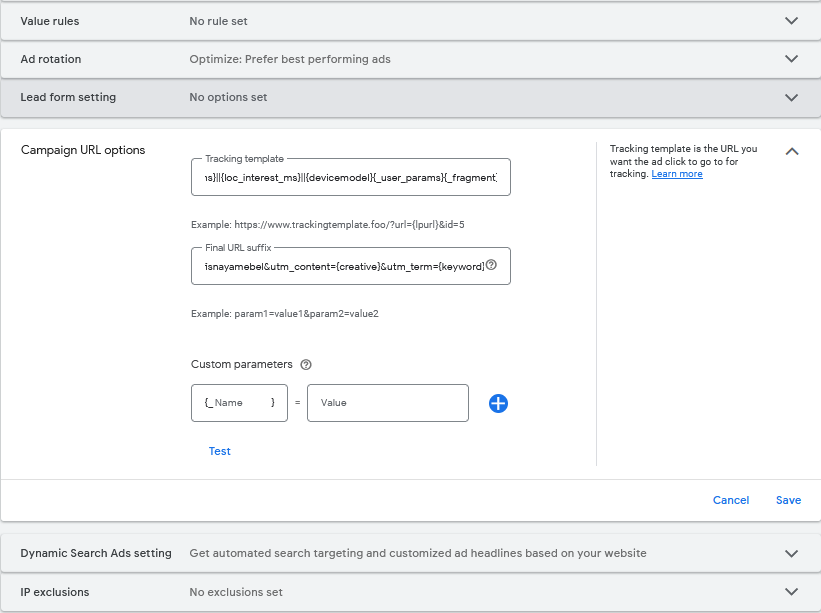Image resolution: width=821 pixels, height=613 pixels.
Task: Expand the Value rules section chevron
Action: coord(792,21)
